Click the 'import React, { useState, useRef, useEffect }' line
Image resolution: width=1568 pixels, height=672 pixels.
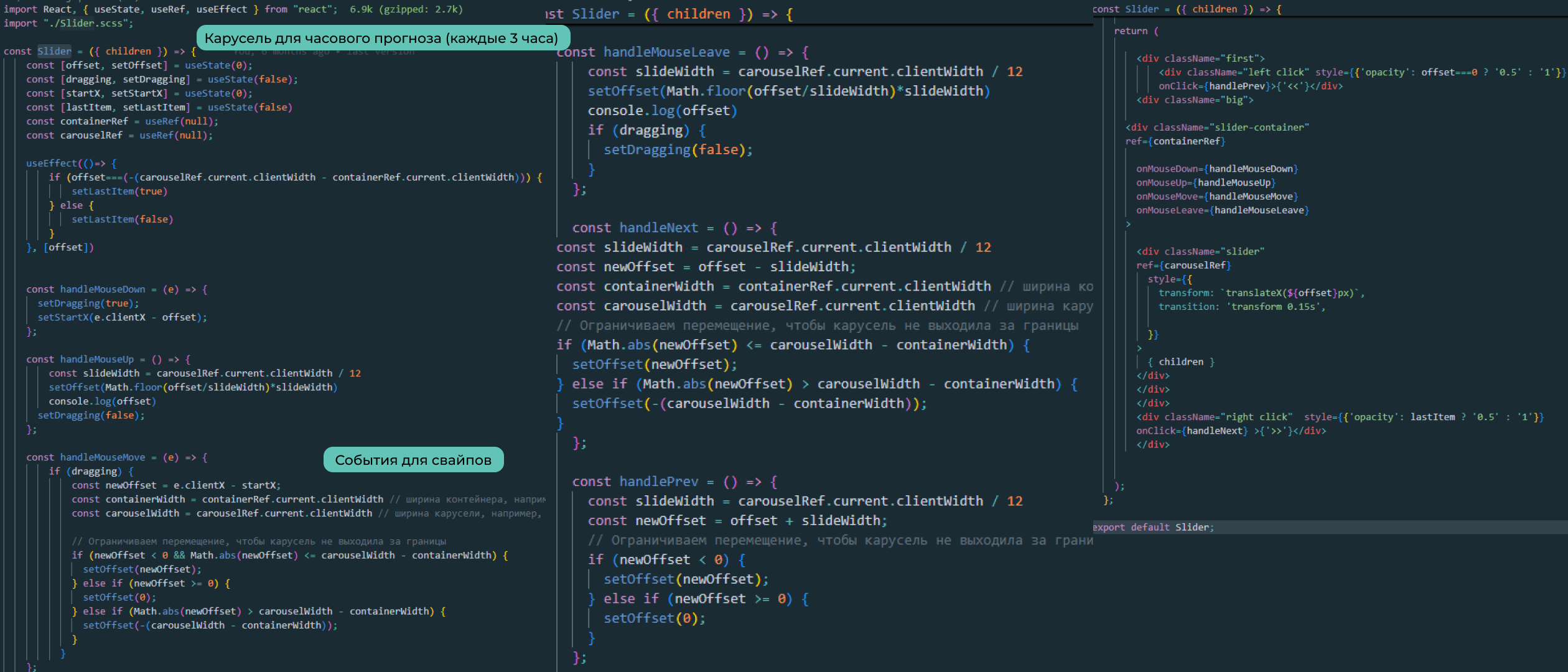(170, 9)
